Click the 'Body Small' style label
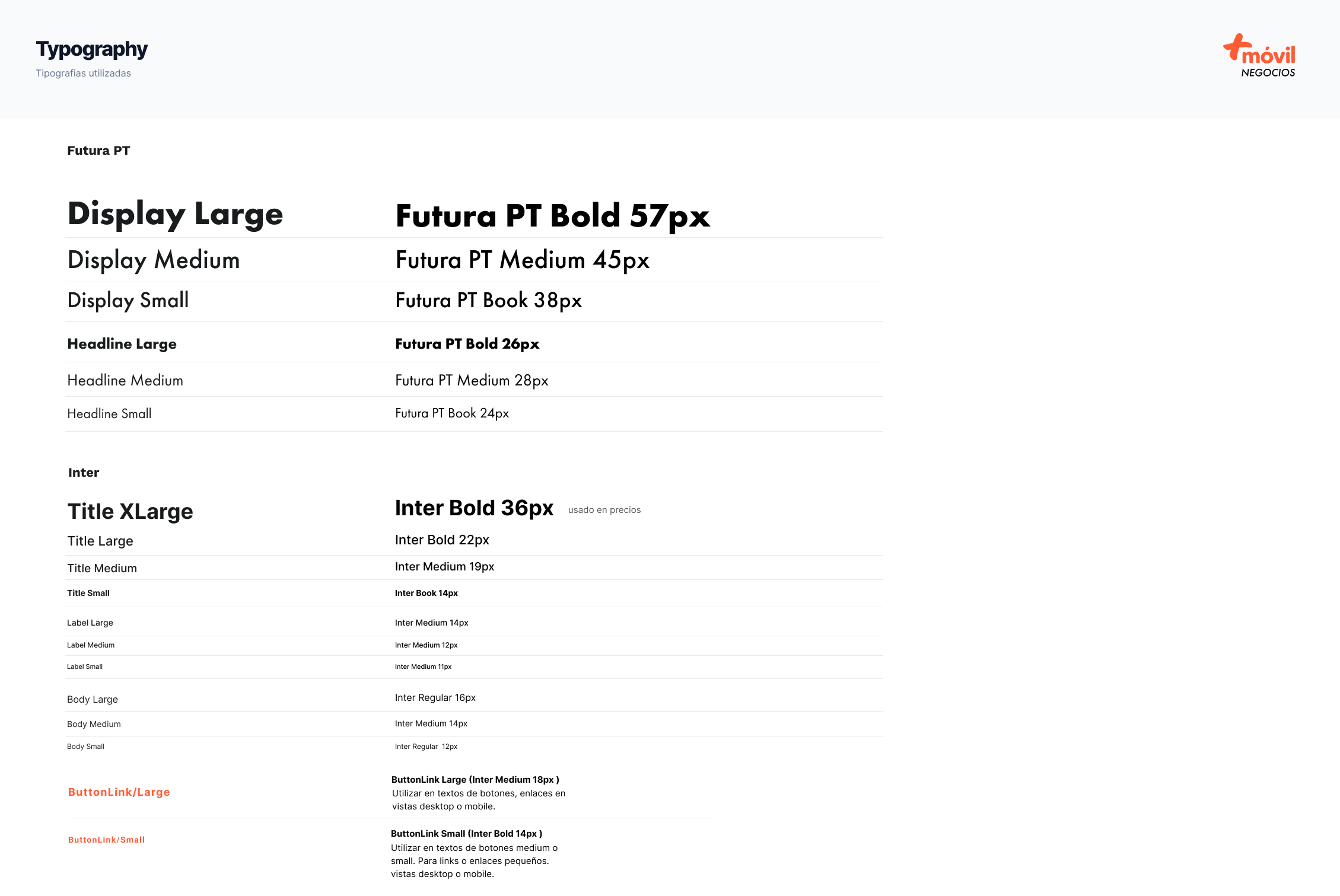1340x896 pixels. 85,747
